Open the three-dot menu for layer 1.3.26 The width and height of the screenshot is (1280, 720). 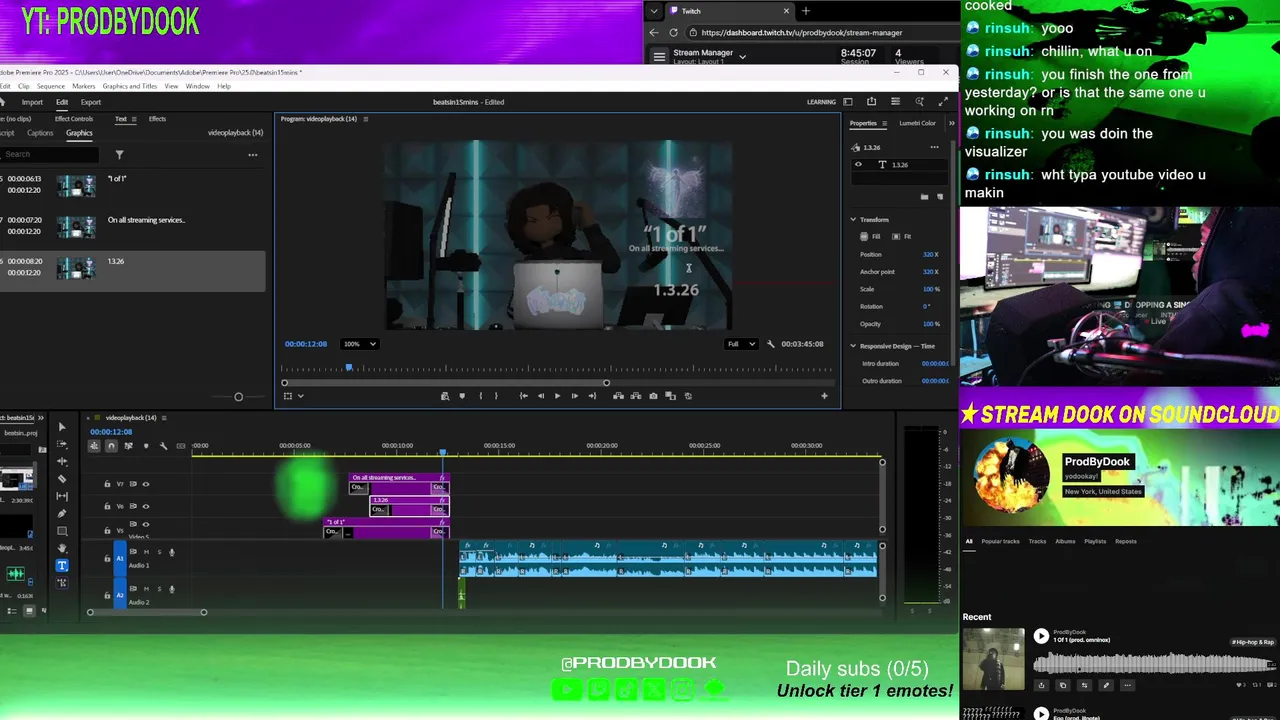point(934,147)
